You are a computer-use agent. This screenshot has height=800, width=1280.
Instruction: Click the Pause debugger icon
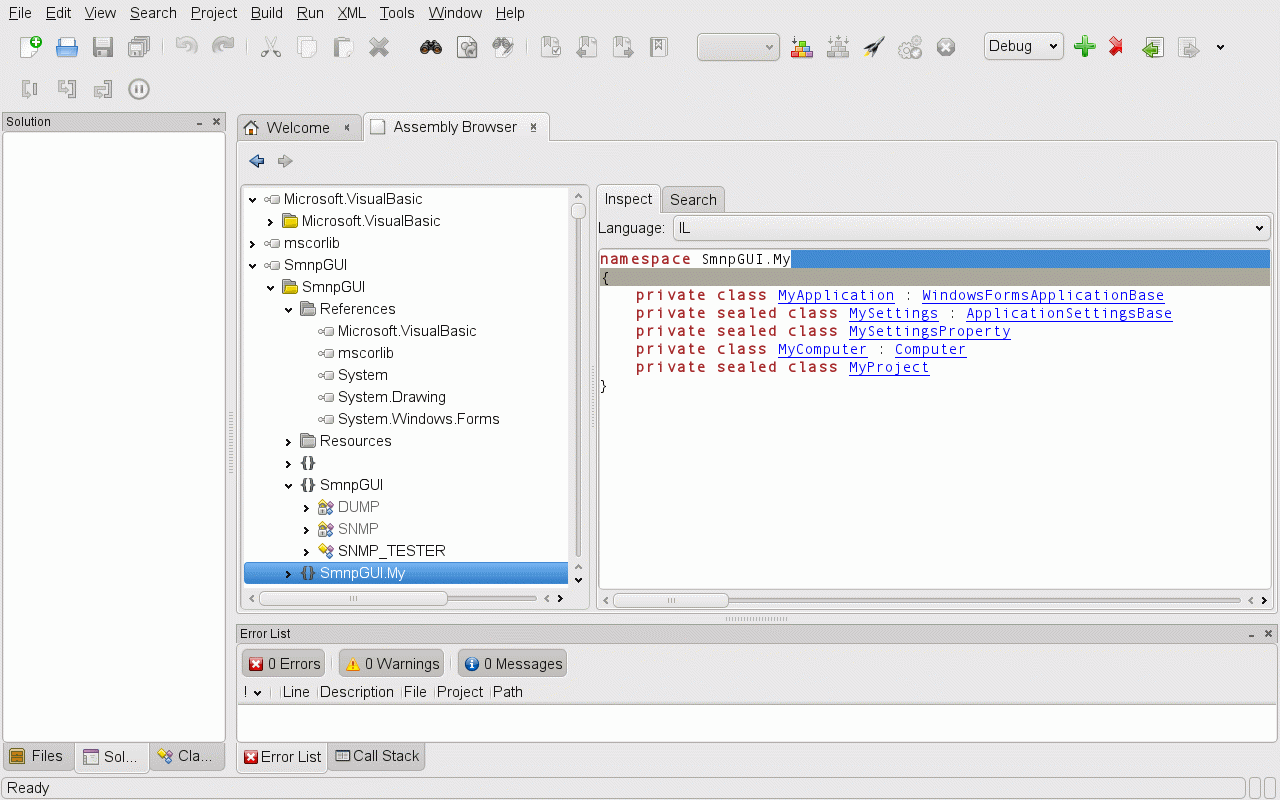pyautogui.click(x=139, y=89)
